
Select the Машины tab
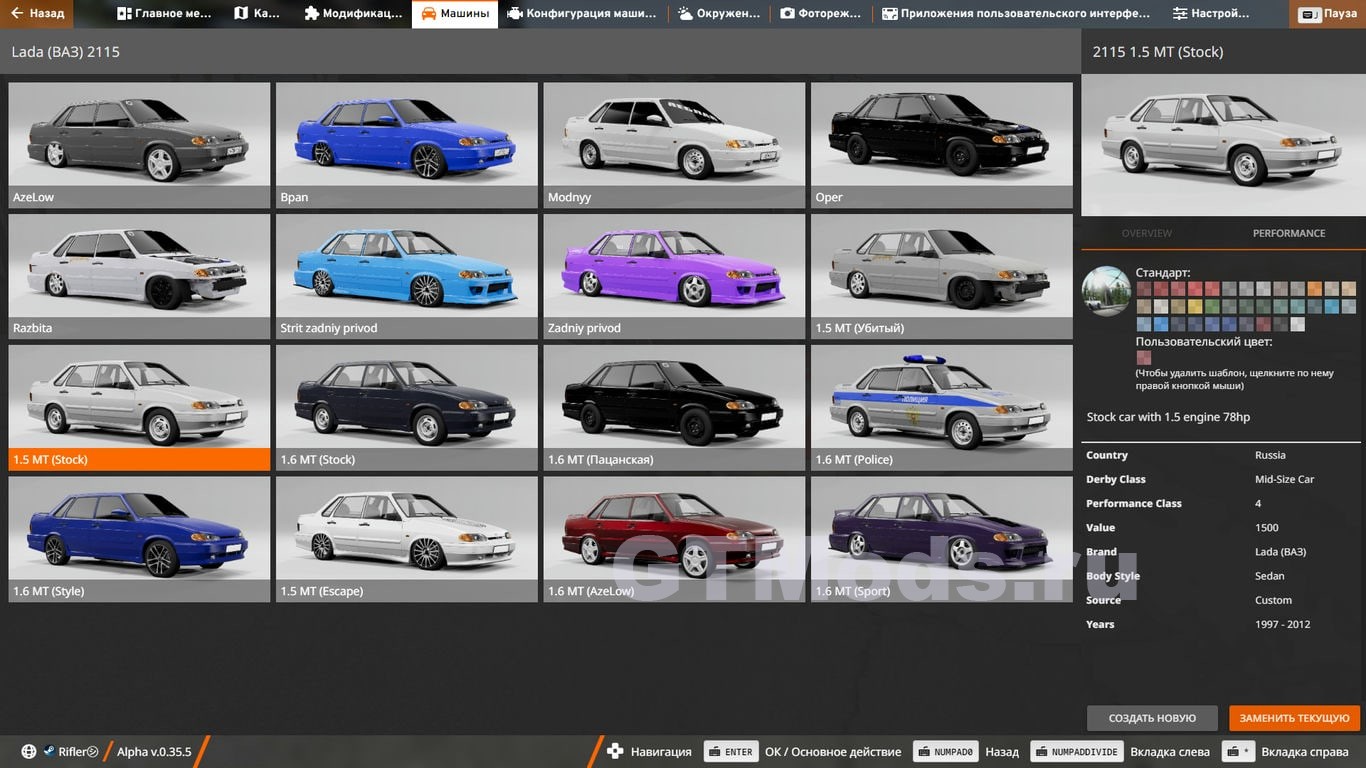(x=455, y=14)
